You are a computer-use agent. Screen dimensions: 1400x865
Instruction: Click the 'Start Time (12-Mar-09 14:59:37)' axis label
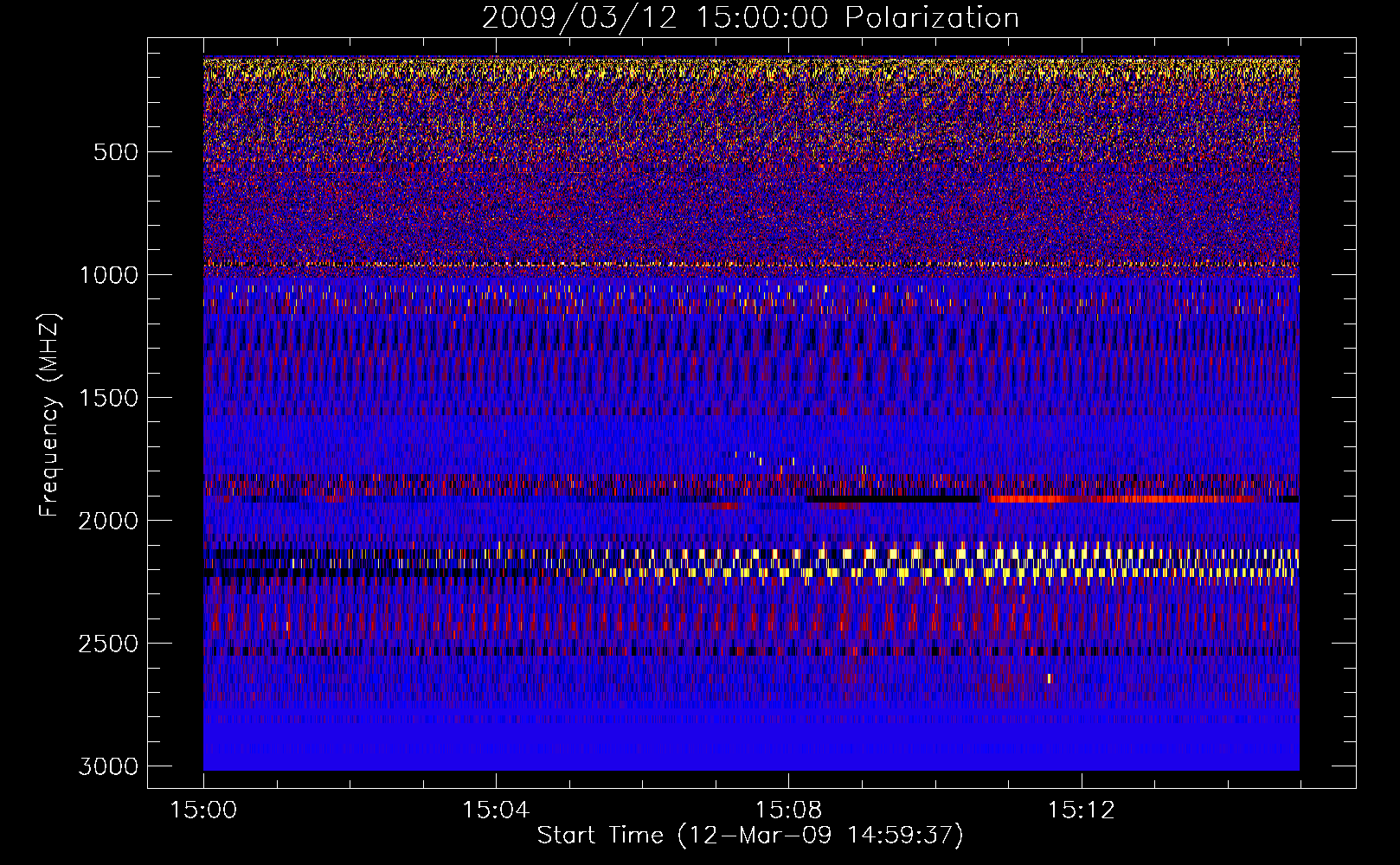[x=750, y=836]
